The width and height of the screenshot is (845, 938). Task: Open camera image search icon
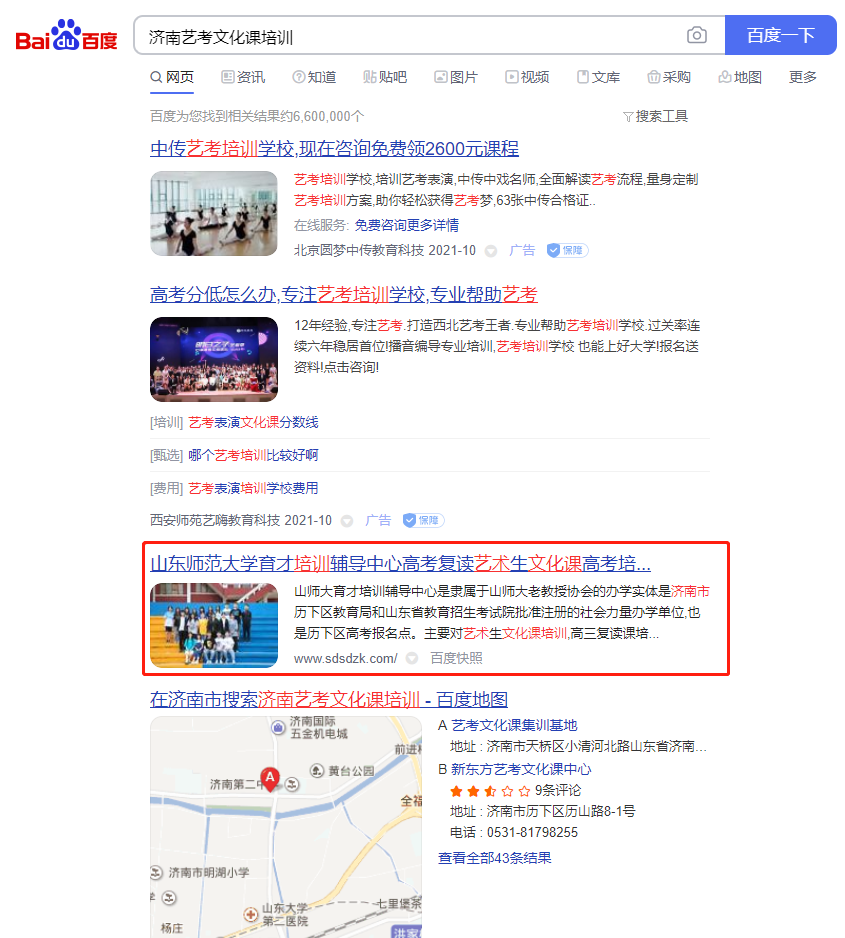coord(697,35)
